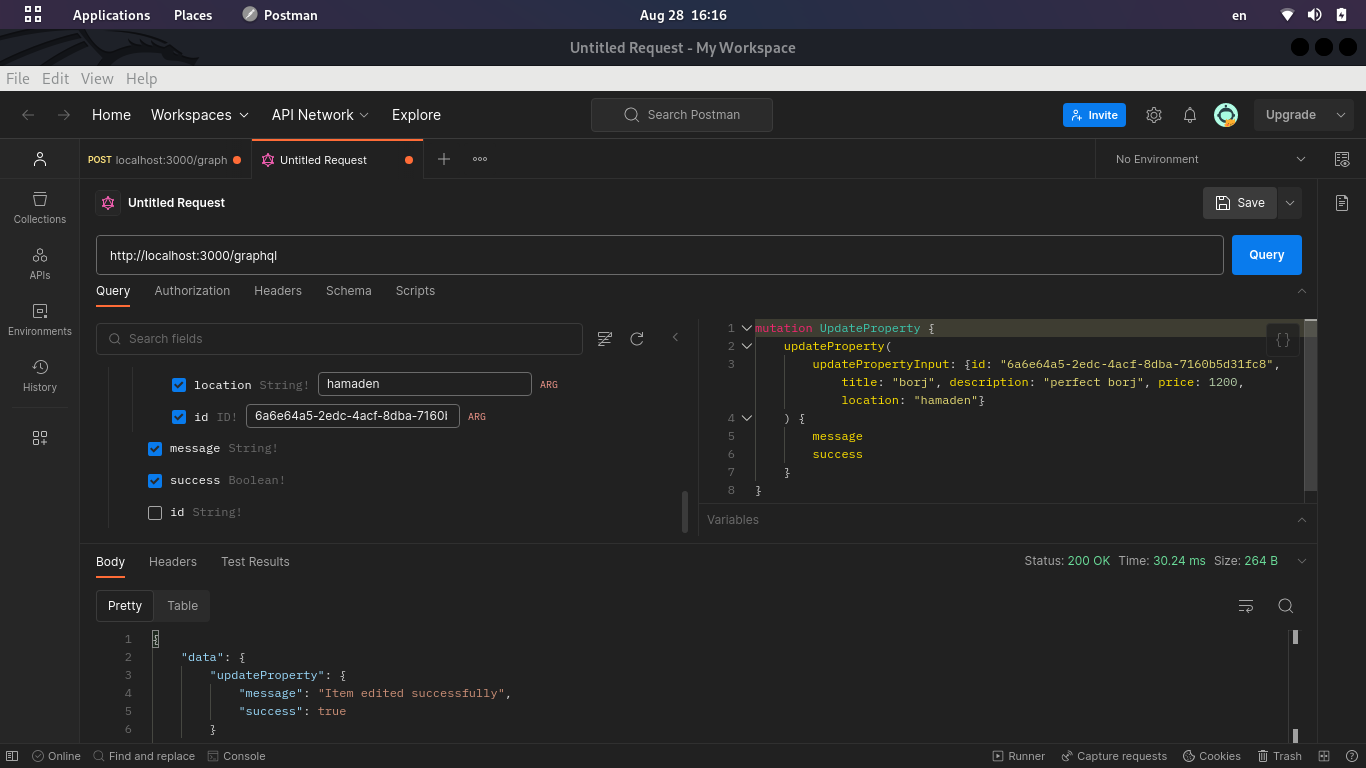Go to Explore
This screenshot has height=768, width=1366.
point(416,115)
